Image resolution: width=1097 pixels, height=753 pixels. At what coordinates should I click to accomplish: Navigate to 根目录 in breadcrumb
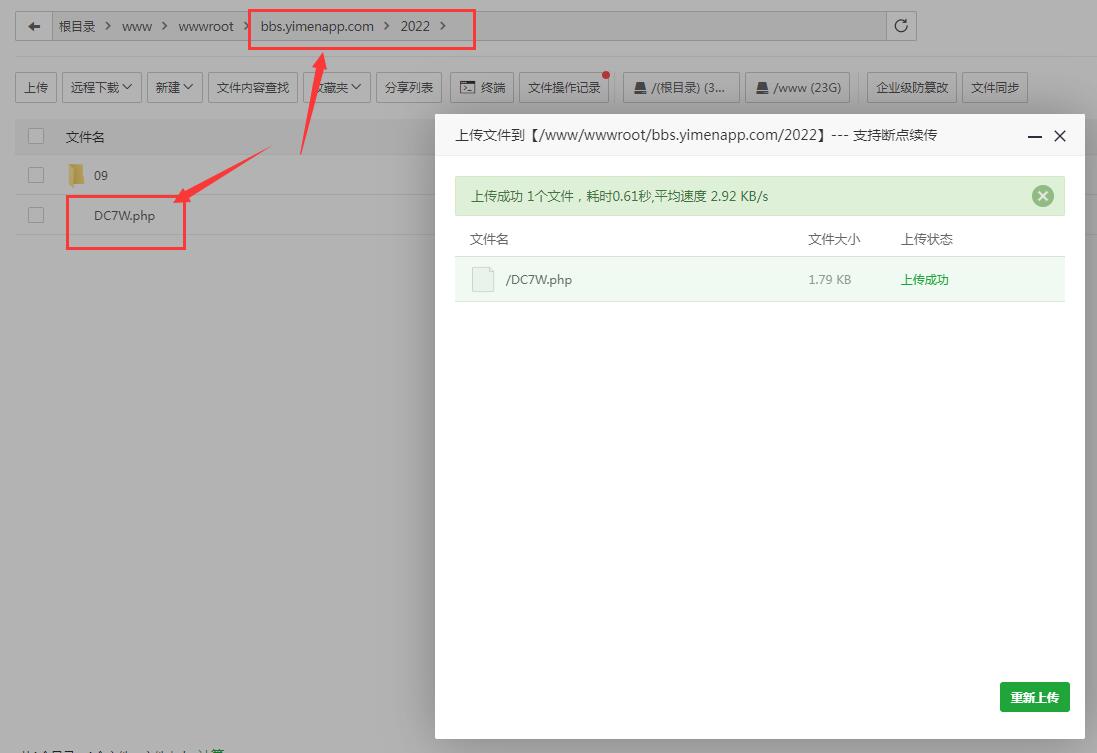pos(77,27)
